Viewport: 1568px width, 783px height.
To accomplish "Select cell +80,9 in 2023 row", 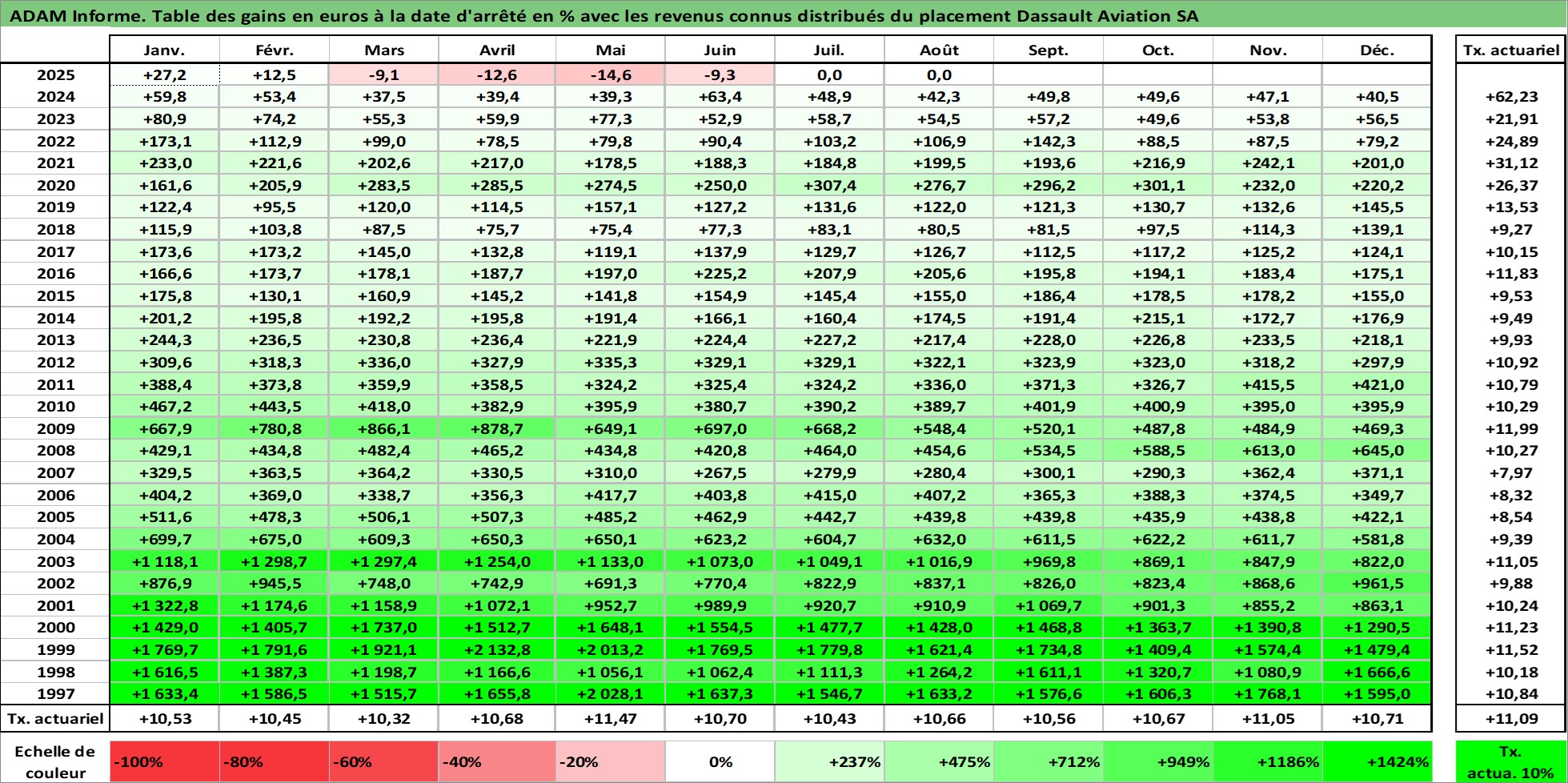I will coord(164,118).
